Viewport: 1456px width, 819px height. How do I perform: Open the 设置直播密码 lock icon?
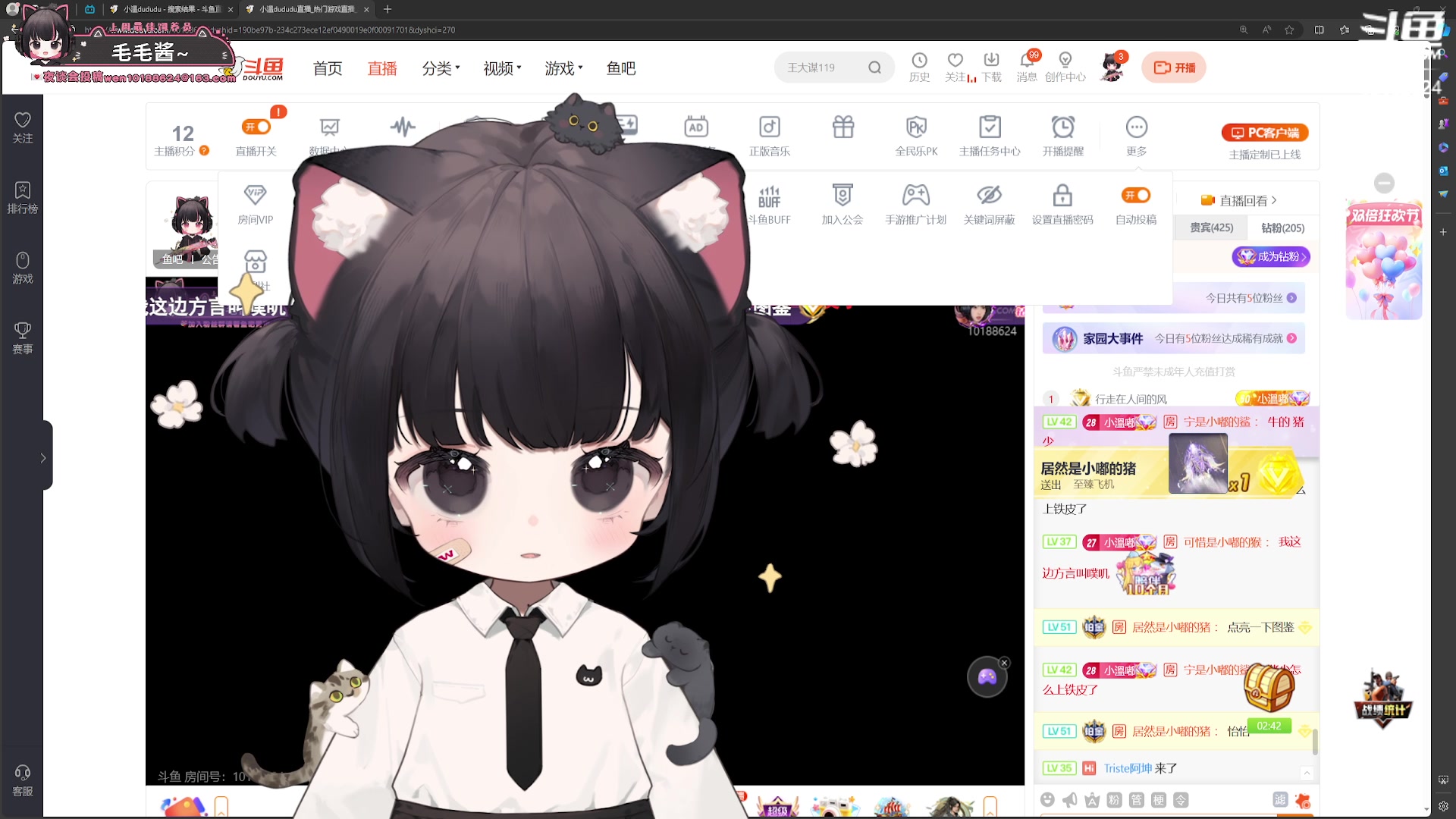point(1062,204)
